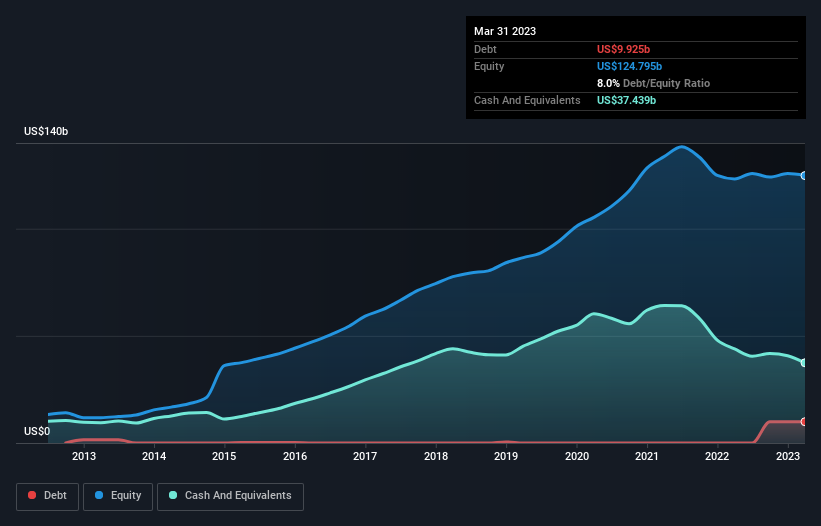Click the Debt row label in tooltip

(x=485, y=49)
